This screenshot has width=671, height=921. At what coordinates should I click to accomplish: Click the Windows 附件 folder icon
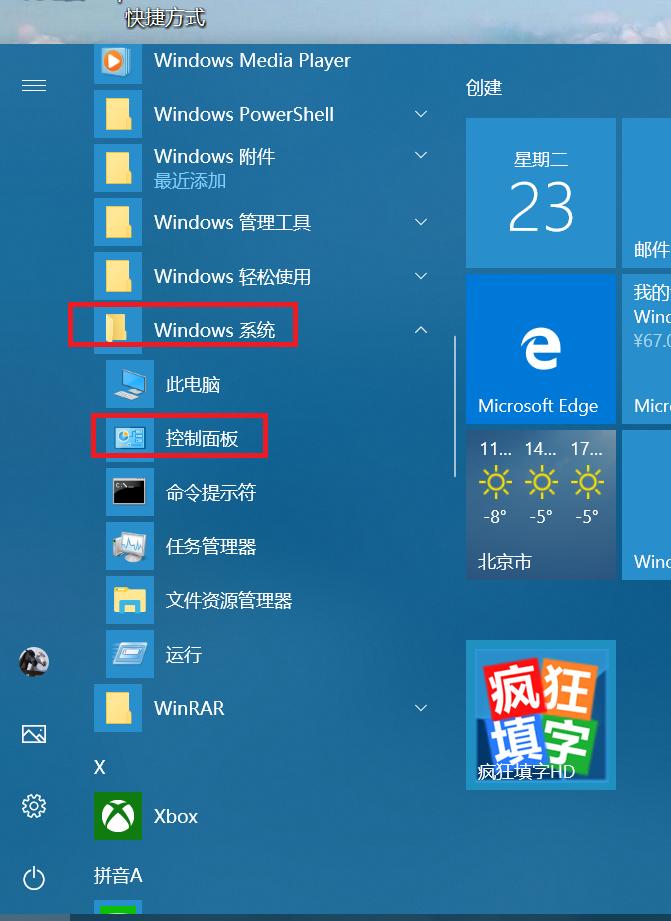tap(118, 168)
